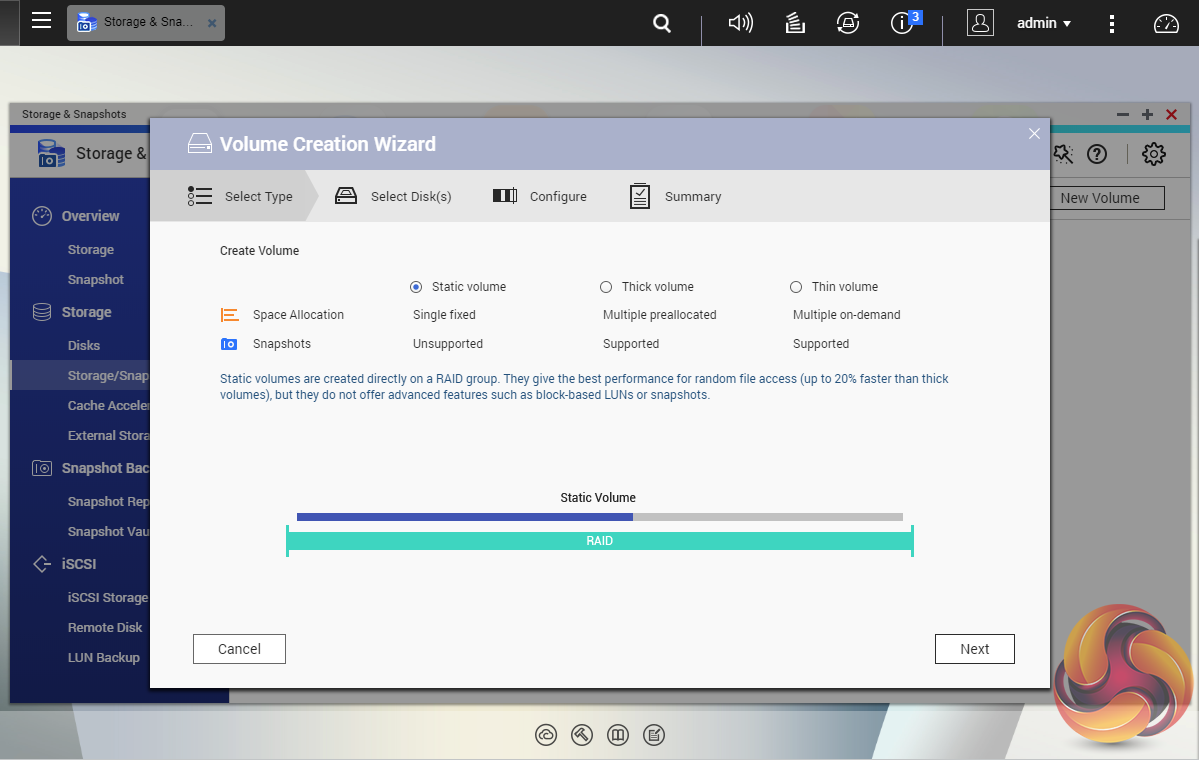Screen dimensions: 1200x762
Task: Open the global Search icon
Action: click(x=661, y=22)
